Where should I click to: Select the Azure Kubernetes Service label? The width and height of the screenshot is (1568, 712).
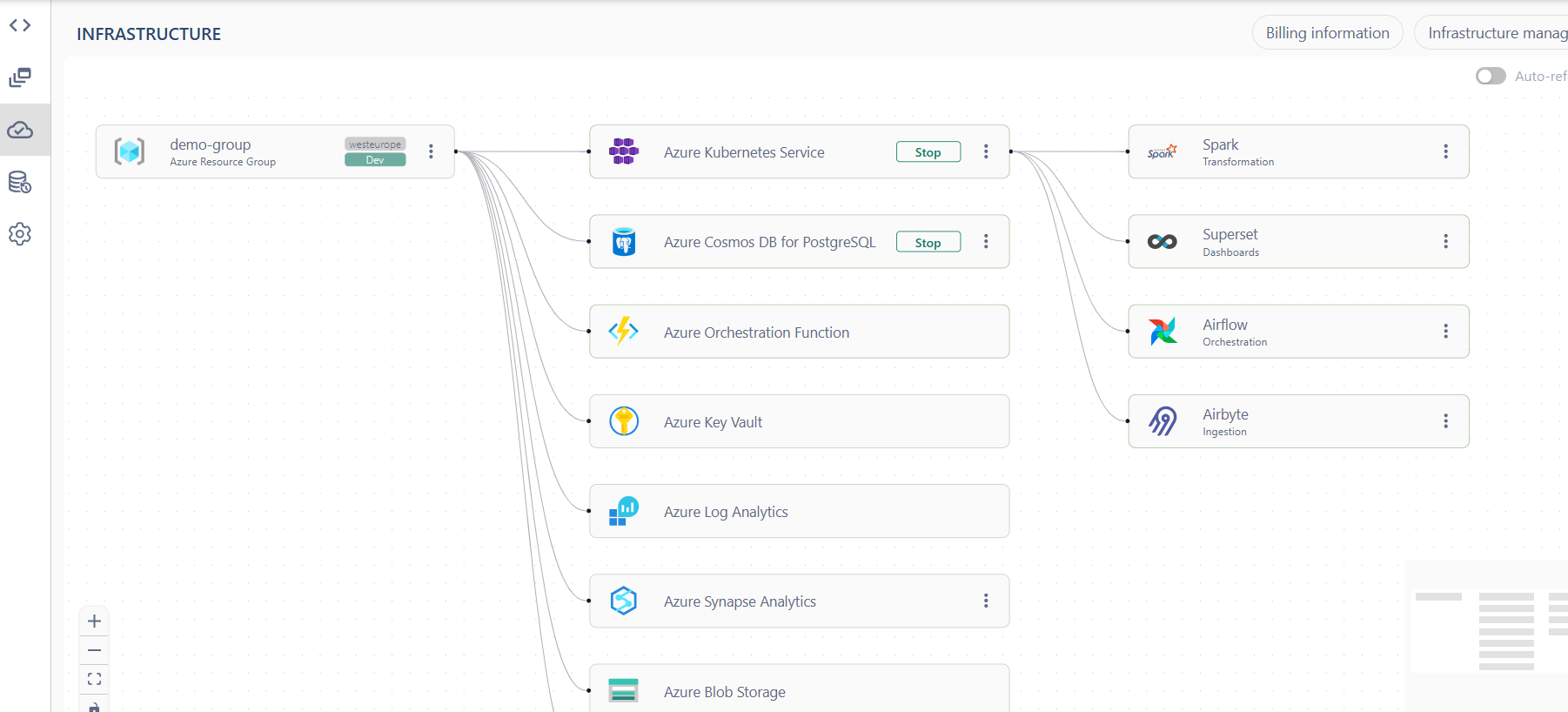click(744, 152)
